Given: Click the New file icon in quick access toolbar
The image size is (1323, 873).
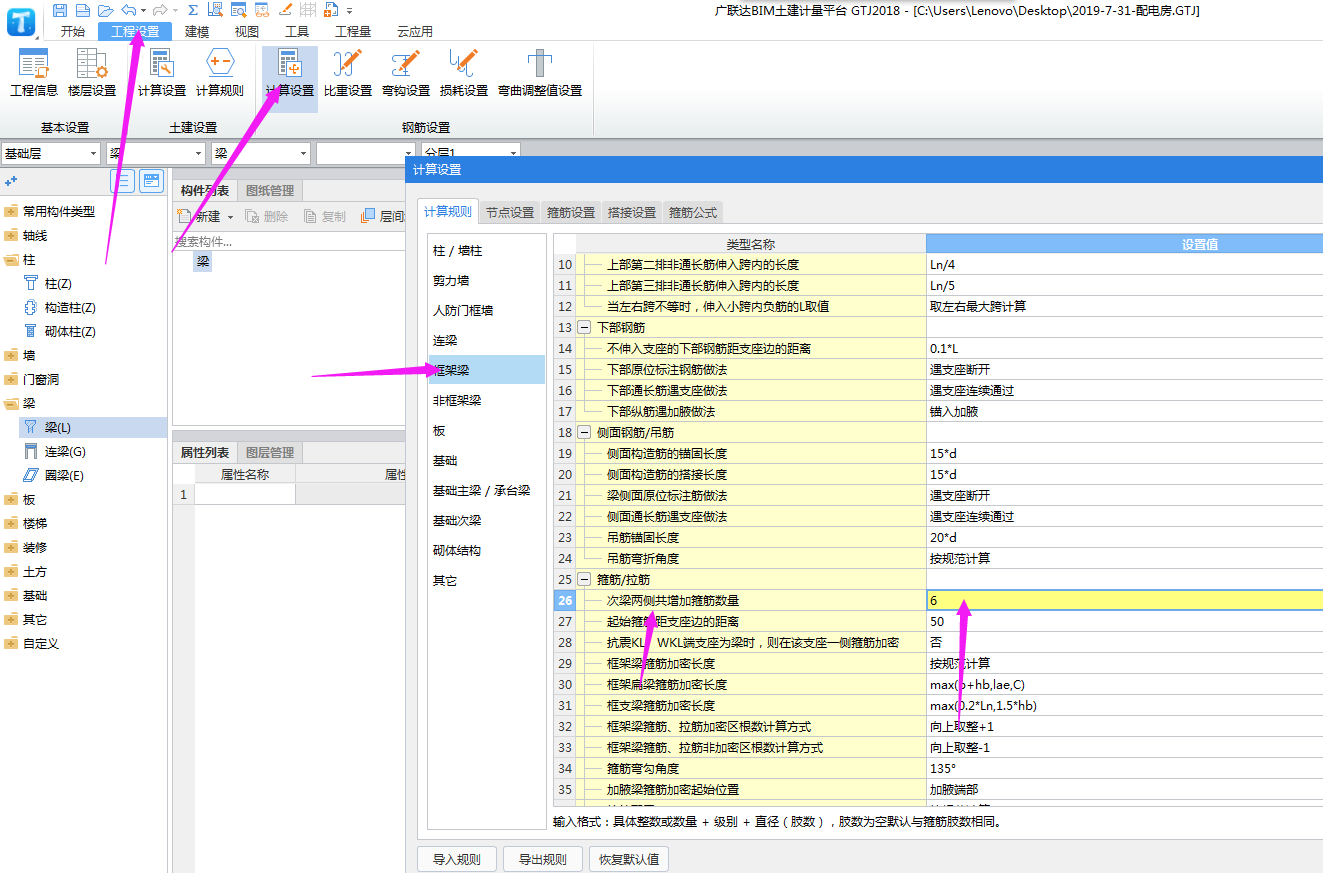Looking at the screenshot, I should (83, 10).
